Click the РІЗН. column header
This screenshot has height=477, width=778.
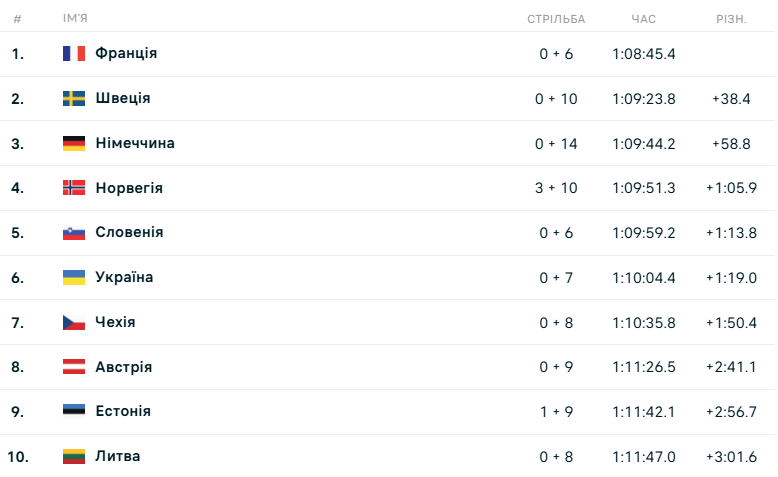[731, 19]
